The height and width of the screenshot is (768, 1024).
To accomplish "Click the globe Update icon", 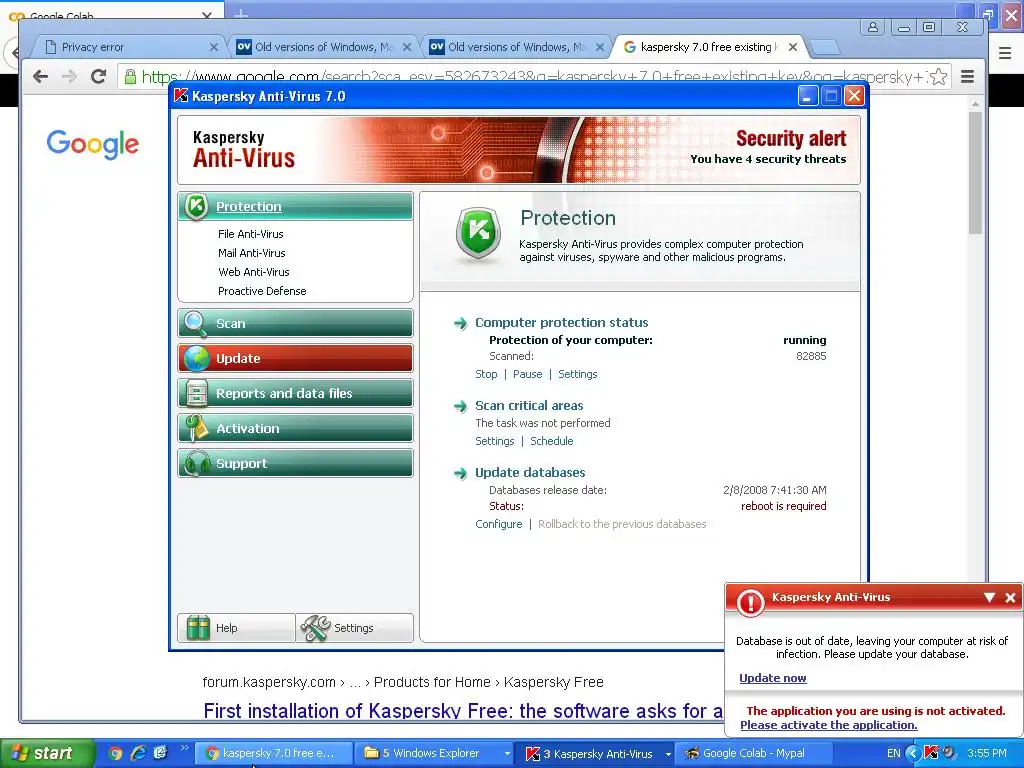I will 196,359.
